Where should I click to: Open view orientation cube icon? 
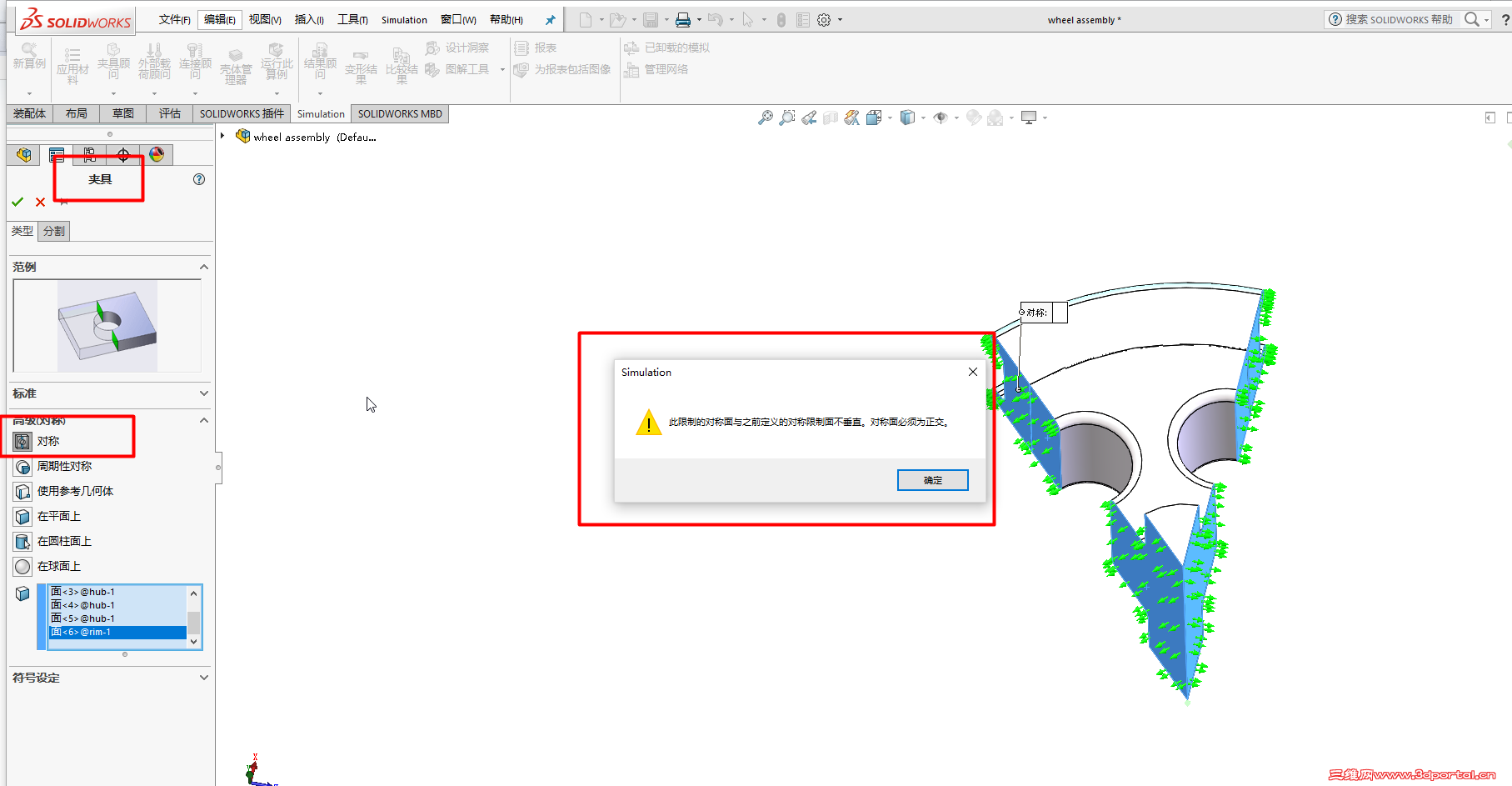coord(874,118)
